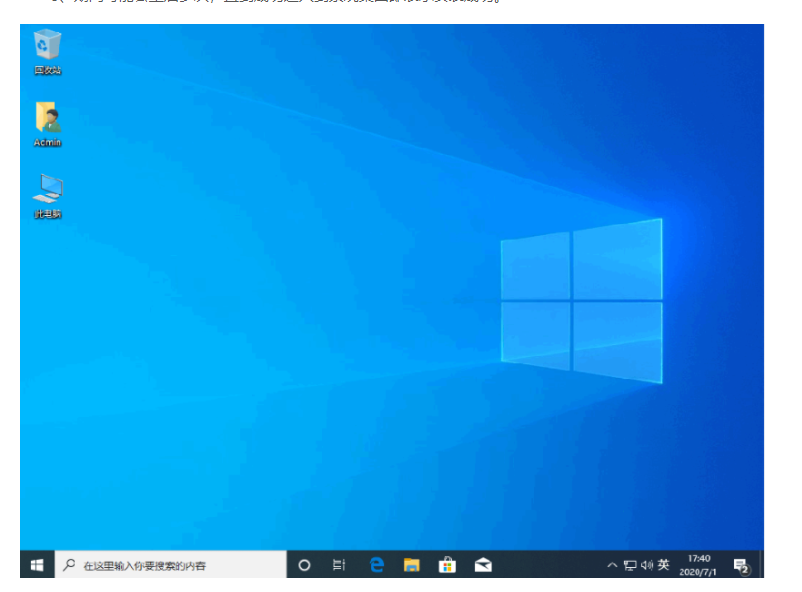Open Cortana from the taskbar circle icon
Screen dimensions: 802x592
(x=305, y=565)
